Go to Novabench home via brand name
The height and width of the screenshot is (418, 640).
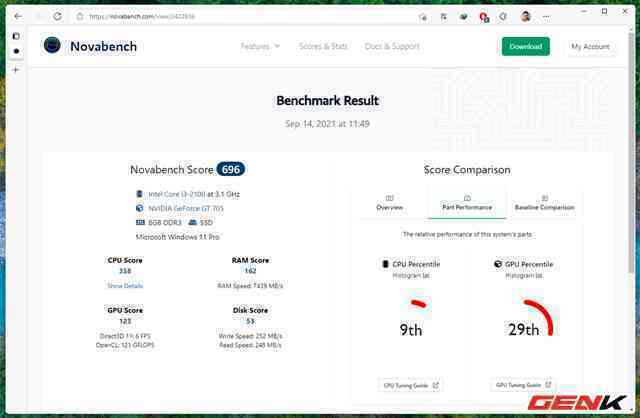point(103,47)
